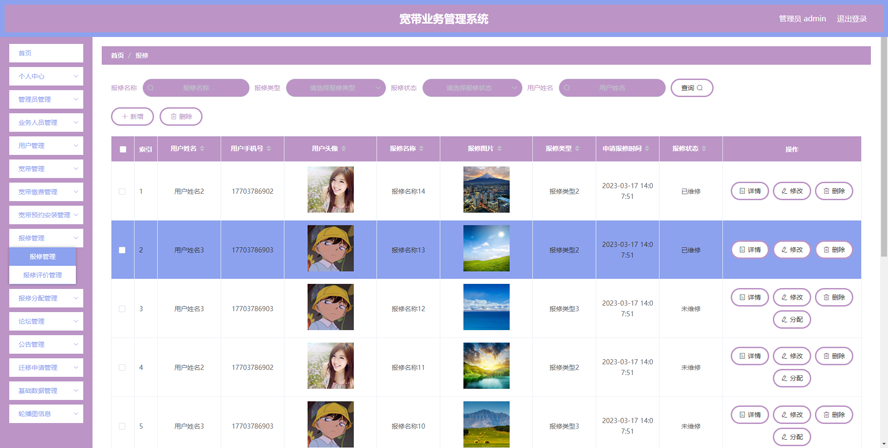Check the checkbox for row 4
The height and width of the screenshot is (448, 888).
[122, 368]
